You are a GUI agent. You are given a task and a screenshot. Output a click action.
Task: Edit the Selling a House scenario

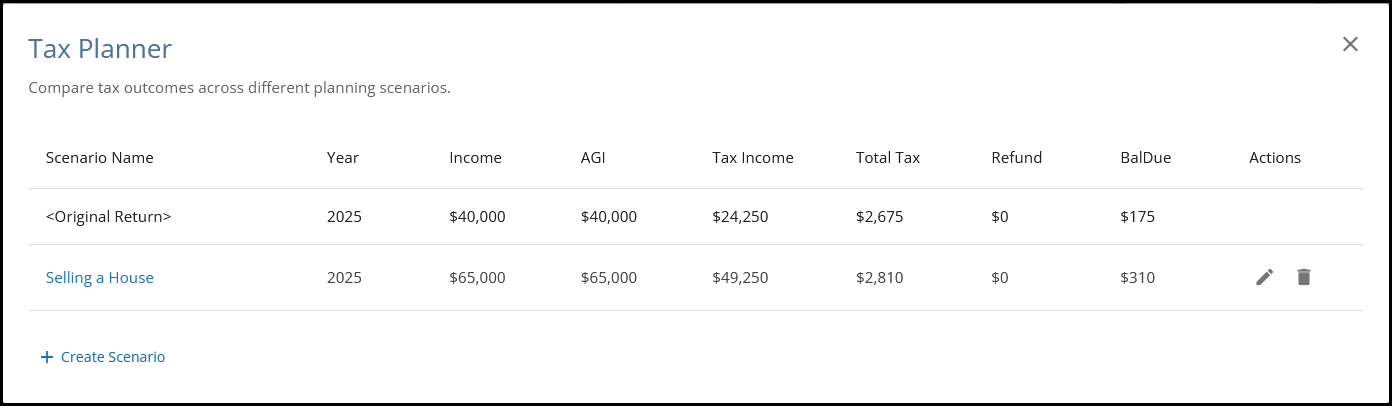coord(1265,277)
